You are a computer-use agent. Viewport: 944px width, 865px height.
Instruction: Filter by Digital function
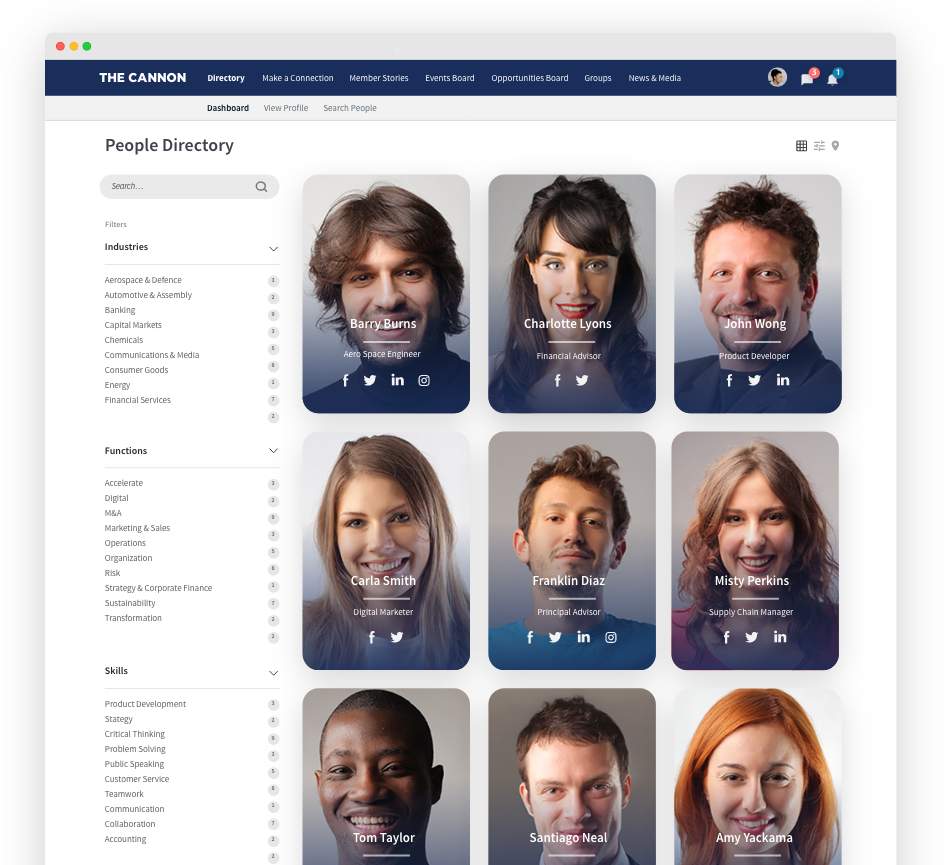click(x=116, y=498)
